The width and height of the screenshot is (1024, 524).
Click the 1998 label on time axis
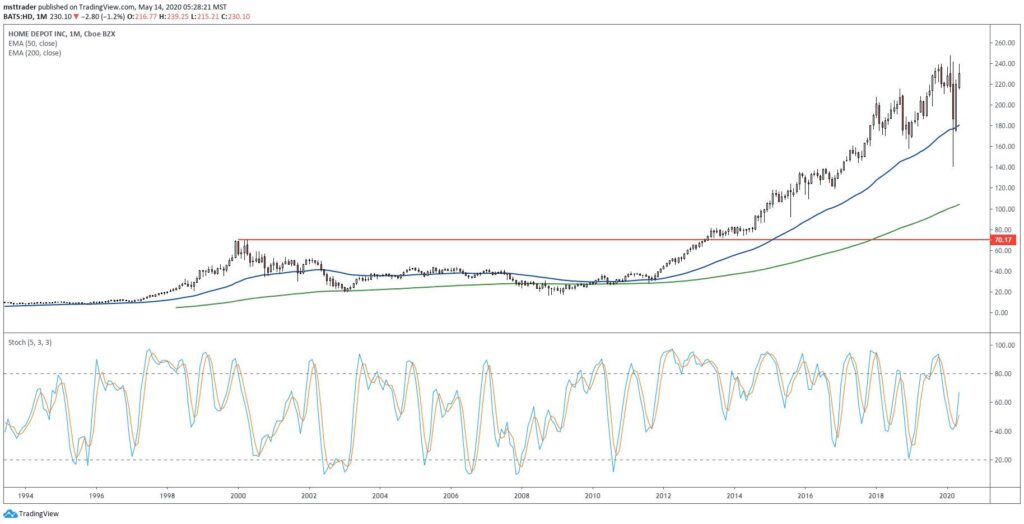coord(168,497)
